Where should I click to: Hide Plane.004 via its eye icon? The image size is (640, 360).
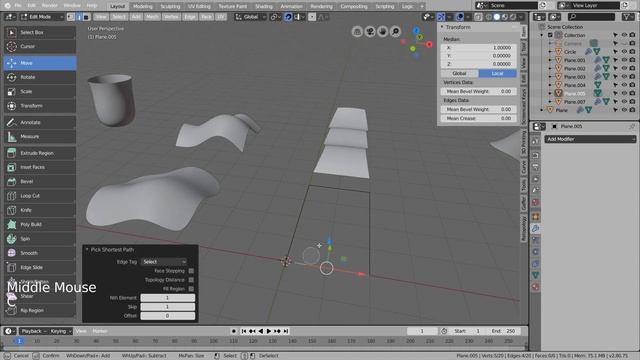[x=624, y=85]
